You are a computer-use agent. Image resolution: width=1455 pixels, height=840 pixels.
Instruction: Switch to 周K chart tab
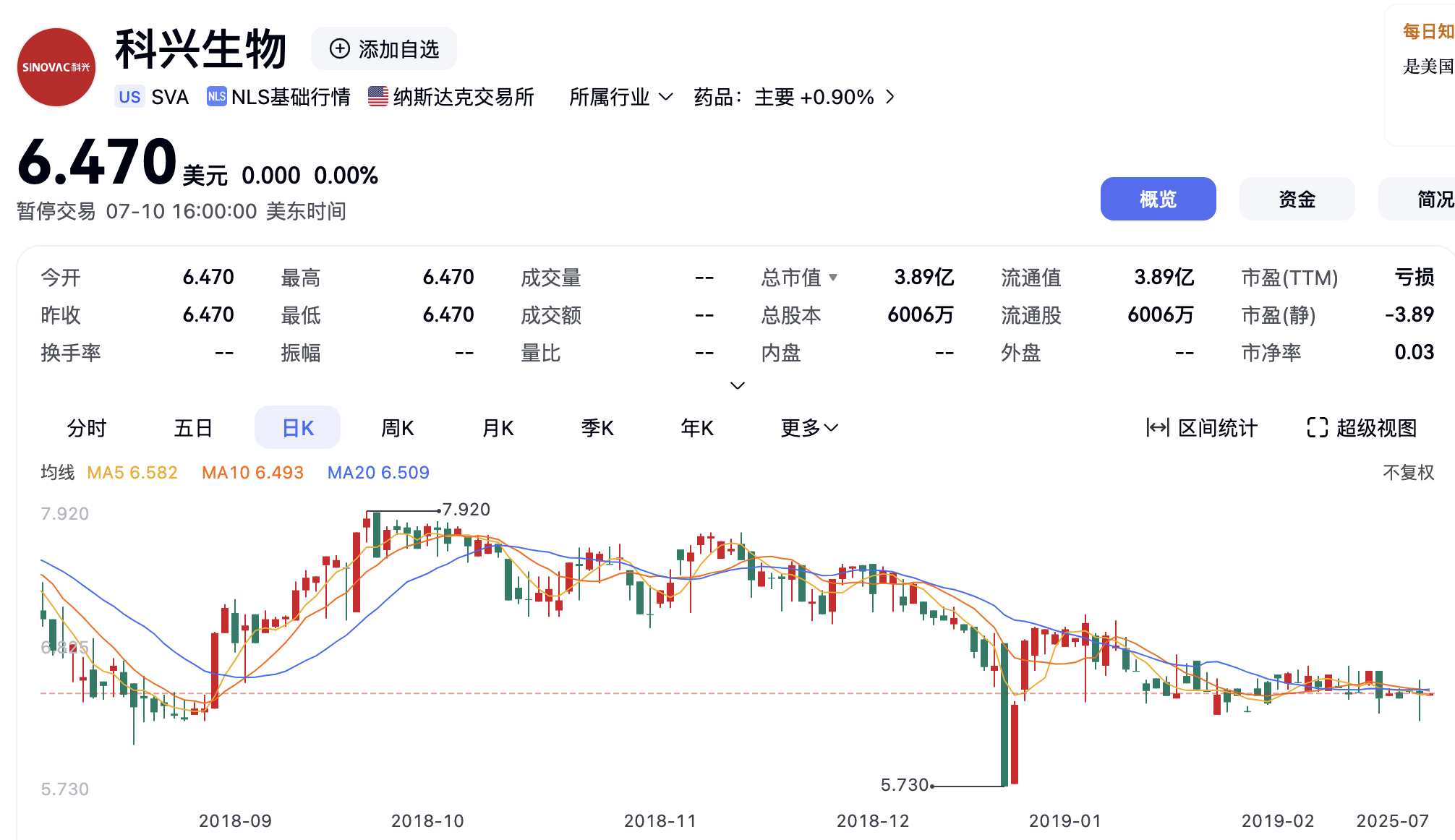tap(397, 428)
